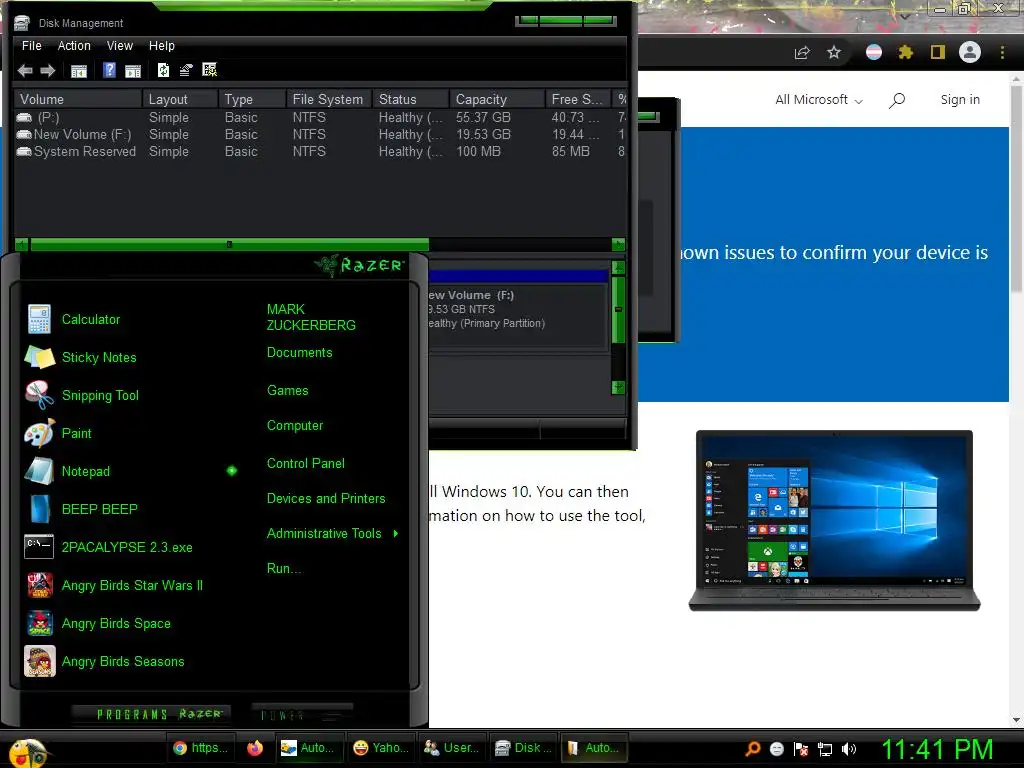This screenshot has height=768, width=1024.
Task: Open the Run... dialog
Action: point(283,569)
